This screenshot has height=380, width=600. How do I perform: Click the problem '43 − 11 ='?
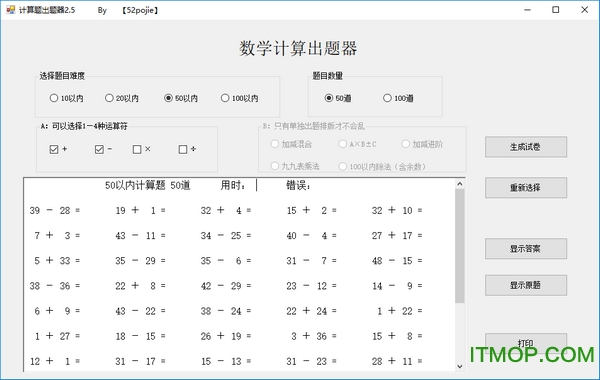[x=140, y=235]
